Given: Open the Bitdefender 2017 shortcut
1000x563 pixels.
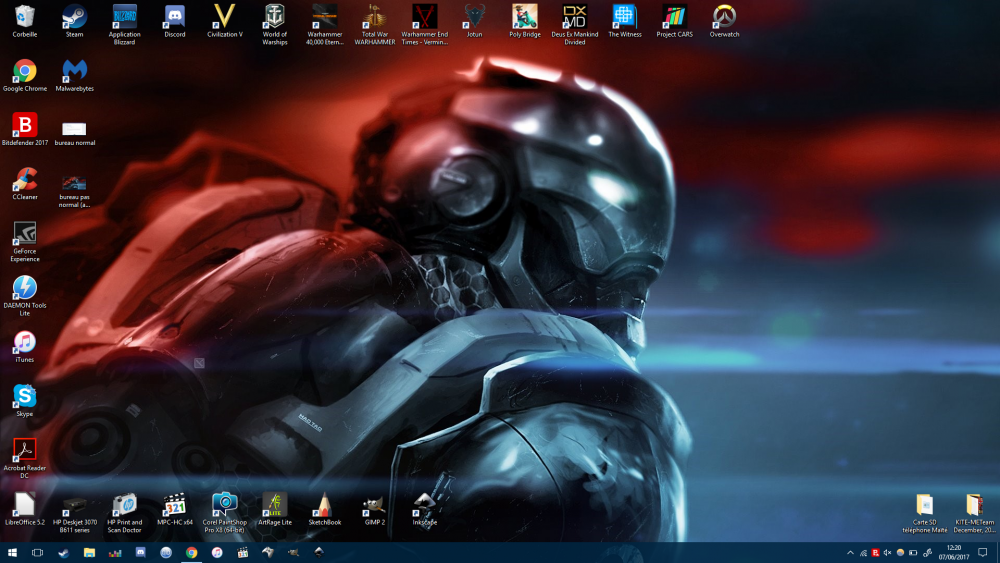Looking at the screenshot, I should tap(24, 125).
